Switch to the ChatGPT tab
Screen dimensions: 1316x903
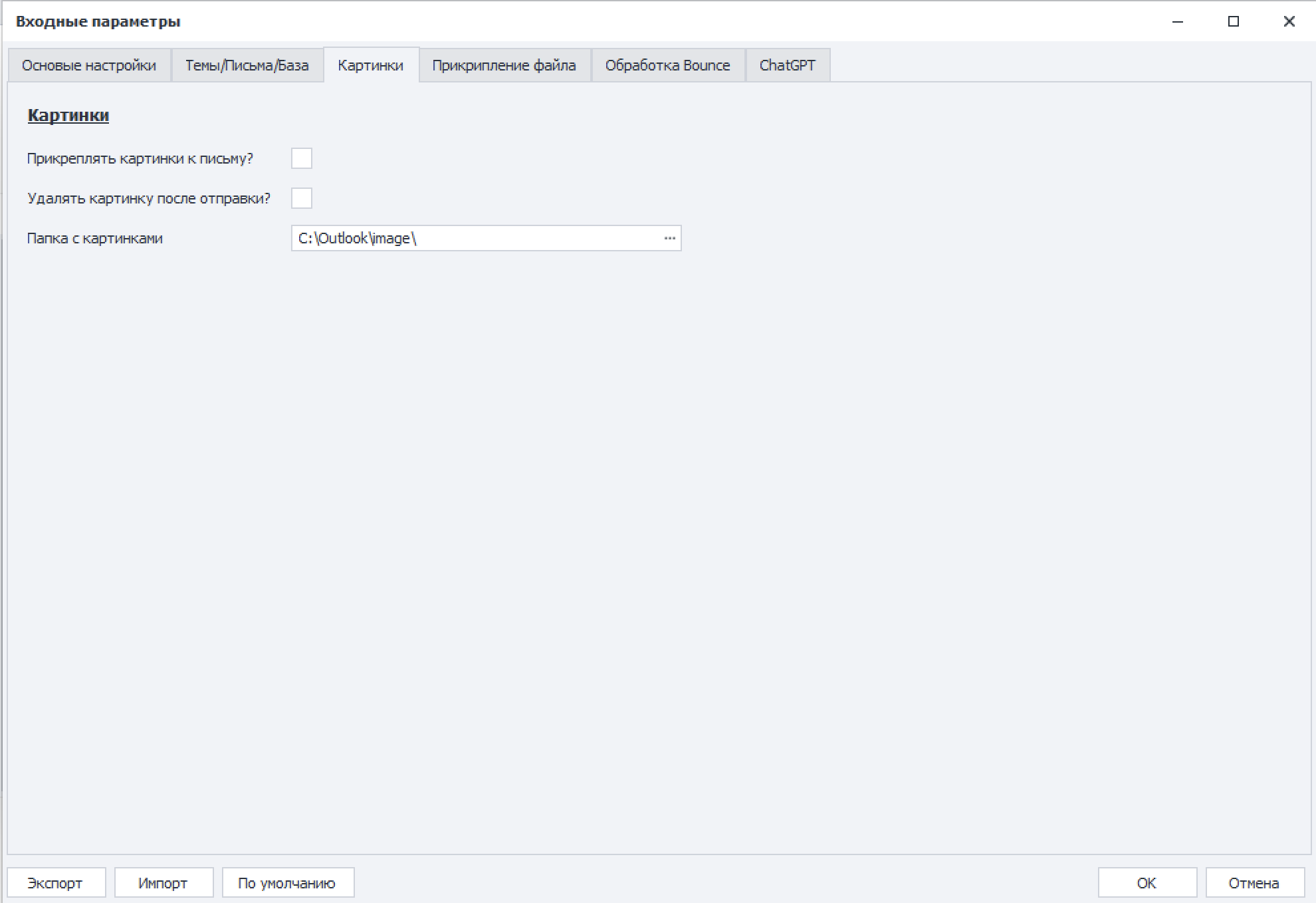coord(787,65)
